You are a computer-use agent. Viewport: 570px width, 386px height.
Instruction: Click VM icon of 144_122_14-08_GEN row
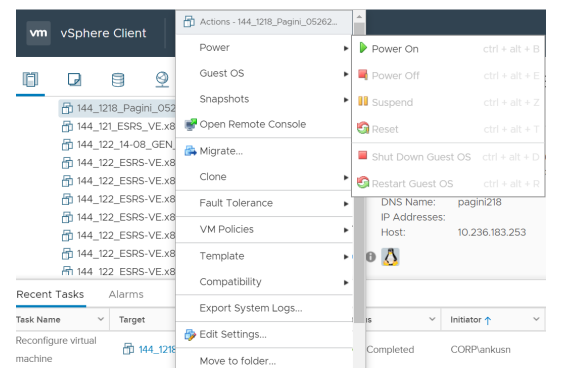click(x=67, y=145)
